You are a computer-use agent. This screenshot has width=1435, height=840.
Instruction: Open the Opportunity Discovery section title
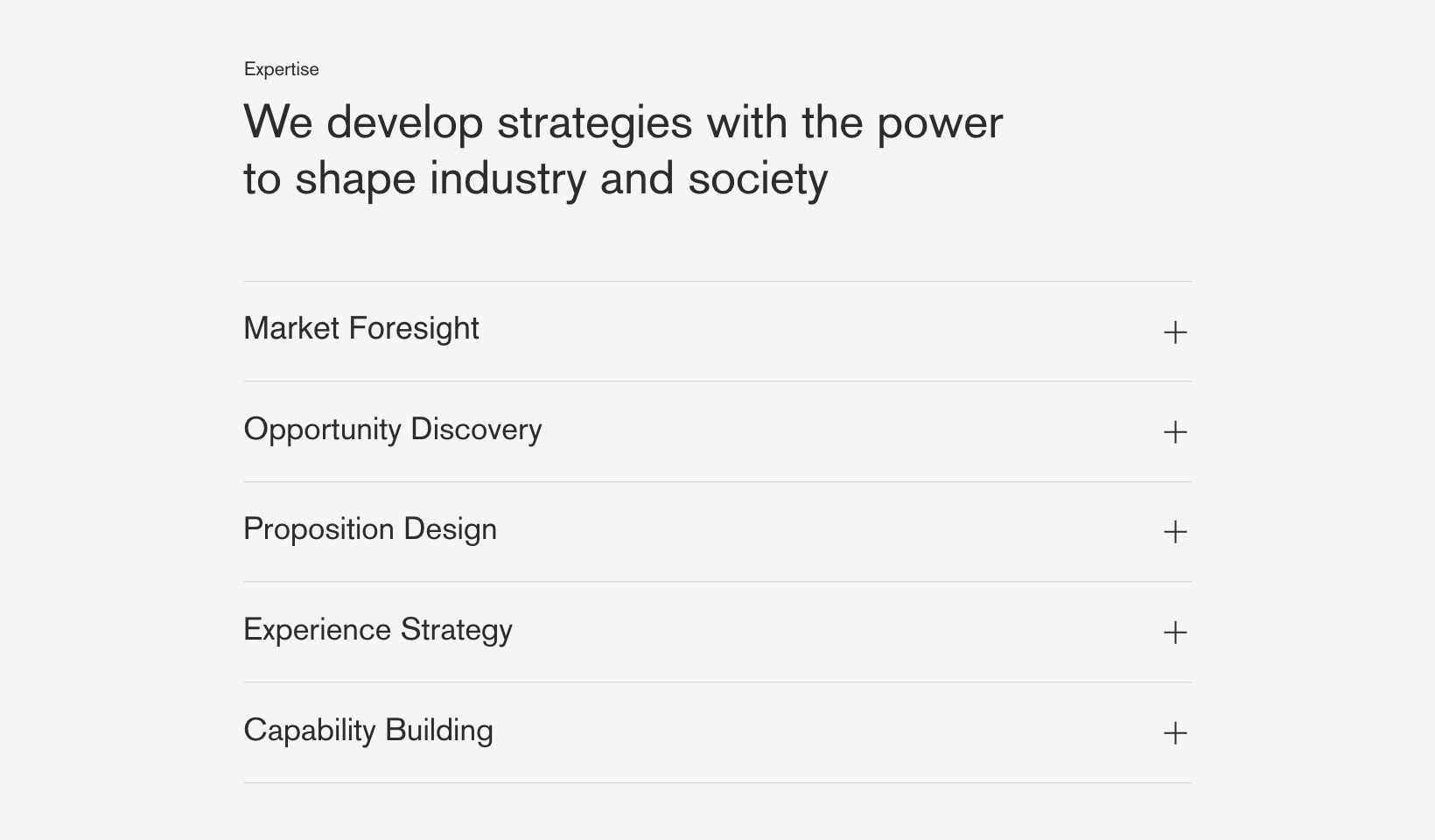coord(393,430)
